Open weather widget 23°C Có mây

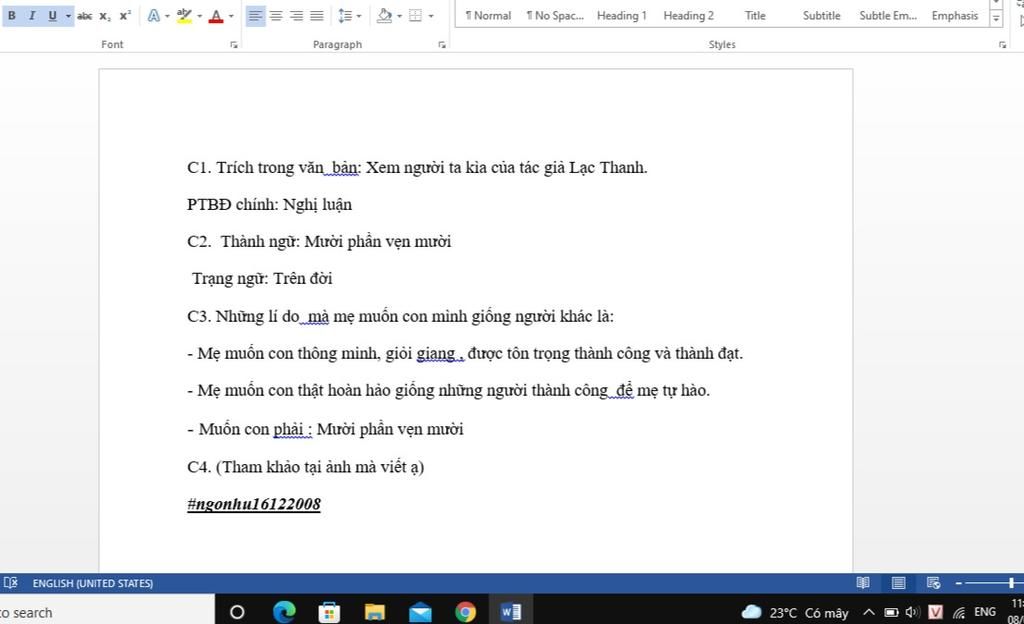tap(795, 612)
